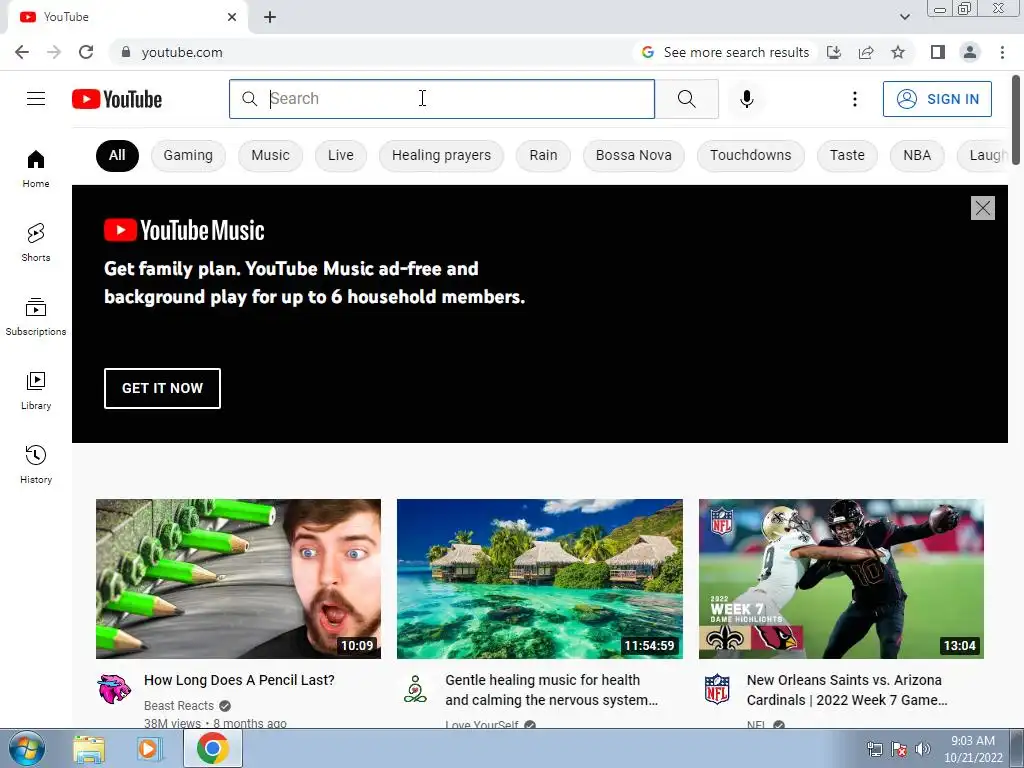View site info lock icon
Viewport: 1024px width, 768px height.
click(126, 52)
